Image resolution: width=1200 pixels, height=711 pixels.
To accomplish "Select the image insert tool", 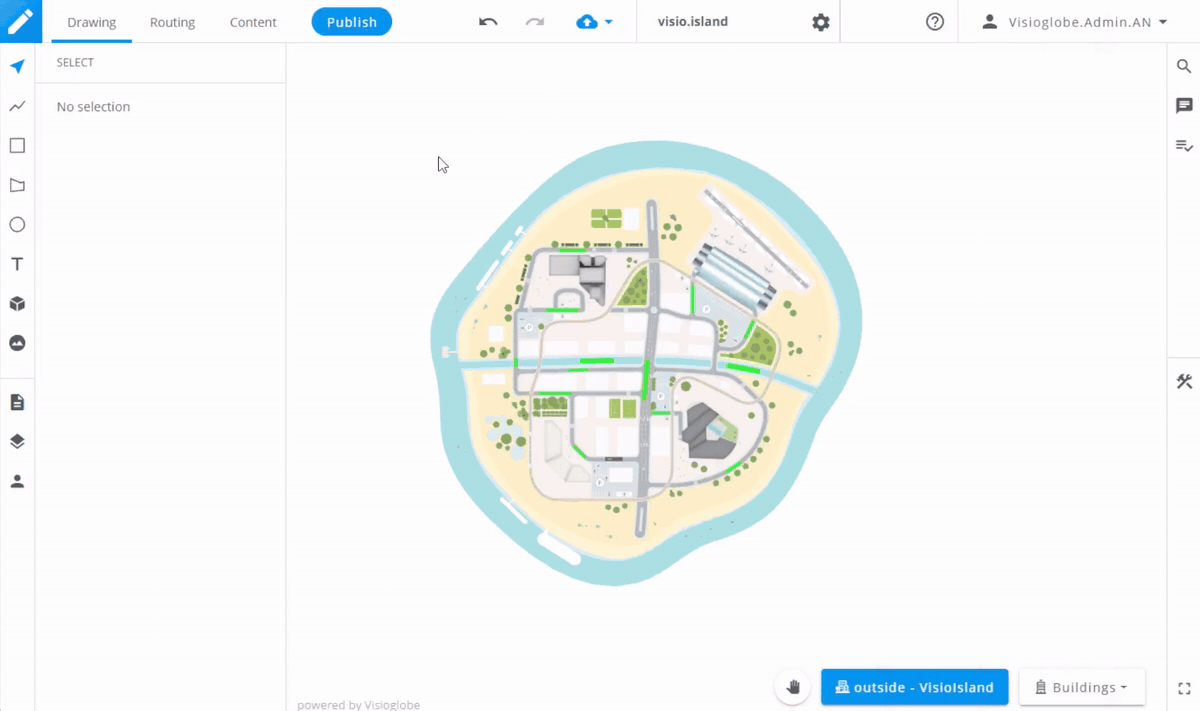I will coord(17,343).
